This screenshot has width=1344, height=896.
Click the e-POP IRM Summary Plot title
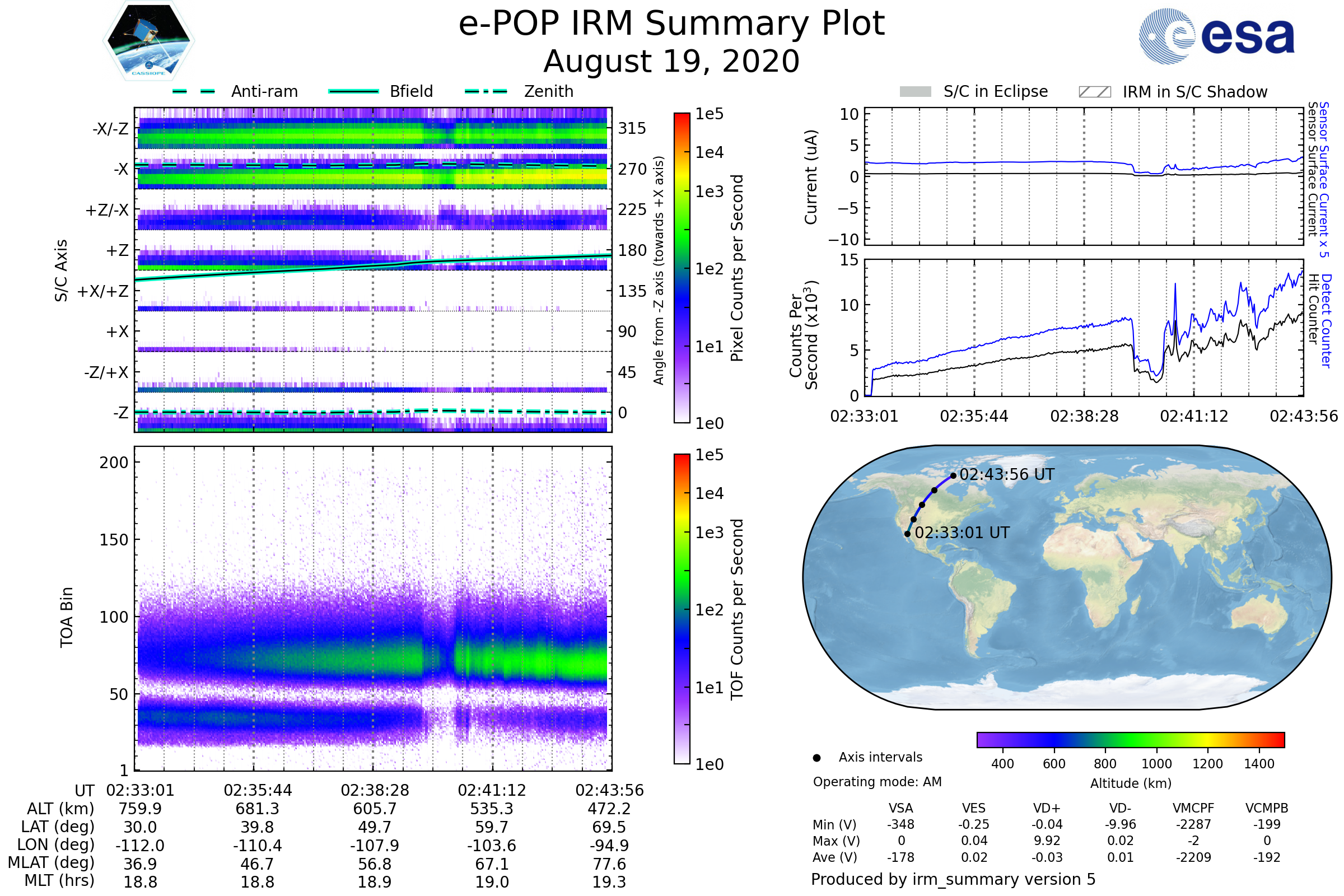[x=671, y=24]
